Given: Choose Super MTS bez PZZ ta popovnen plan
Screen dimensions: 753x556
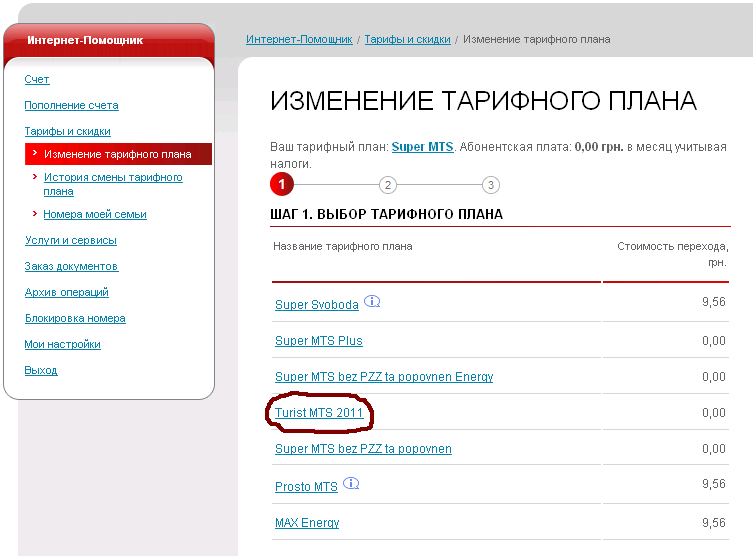Looking at the screenshot, I should tap(364, 449).
